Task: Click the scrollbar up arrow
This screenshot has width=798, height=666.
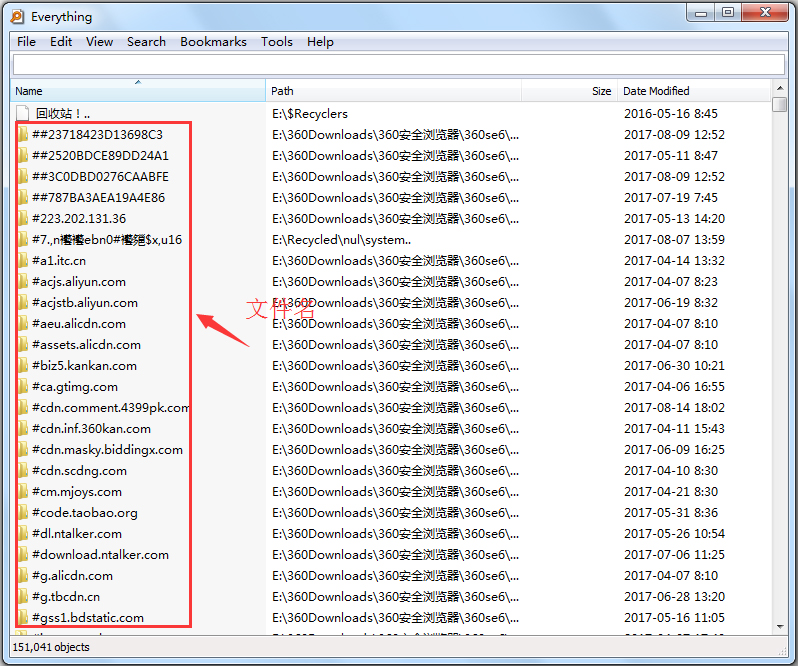Action: pos(780,88)
